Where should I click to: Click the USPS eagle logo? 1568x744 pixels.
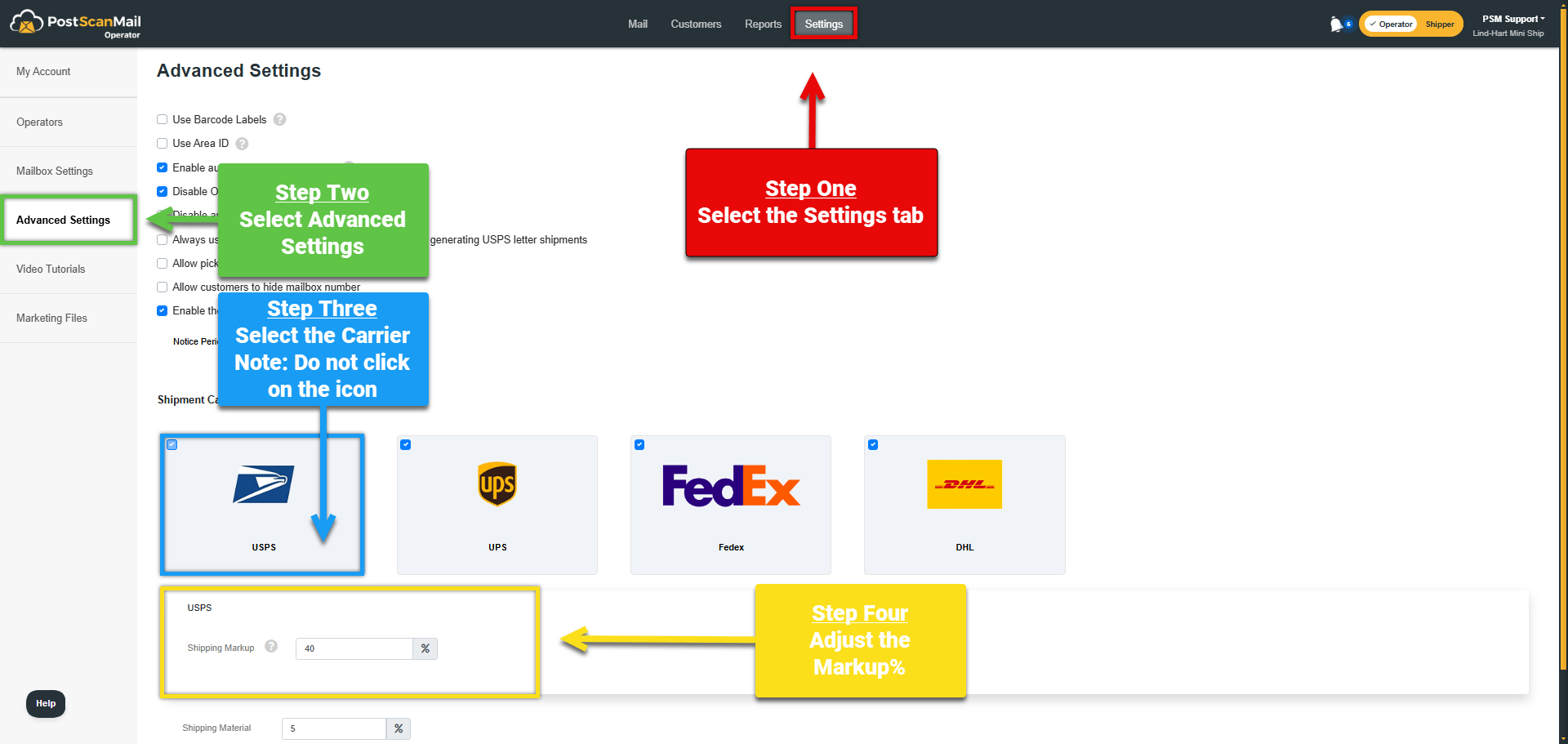[263, 484]
